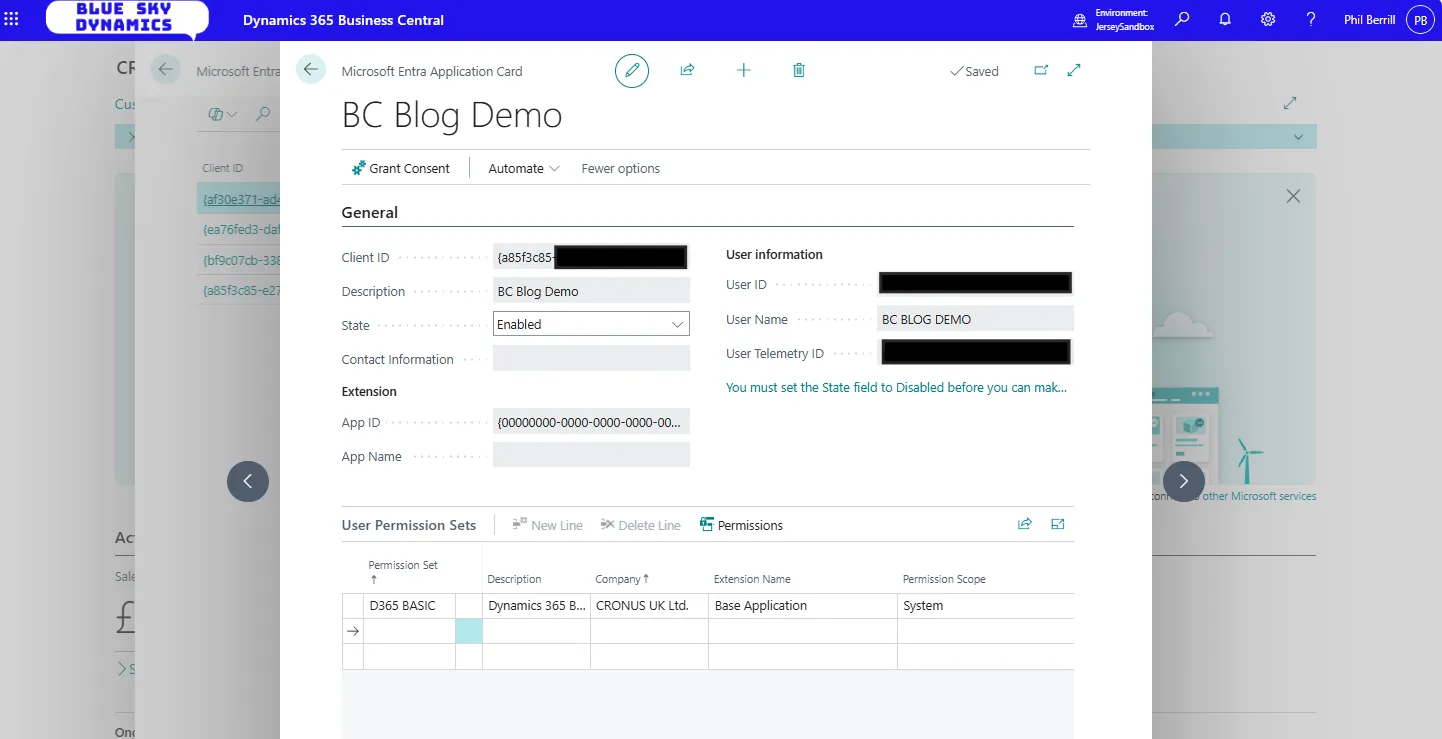Image resolution: width=1442 pixels, height=739 pixels.
Task: Click the General section heading
Action: coord(370,212)
